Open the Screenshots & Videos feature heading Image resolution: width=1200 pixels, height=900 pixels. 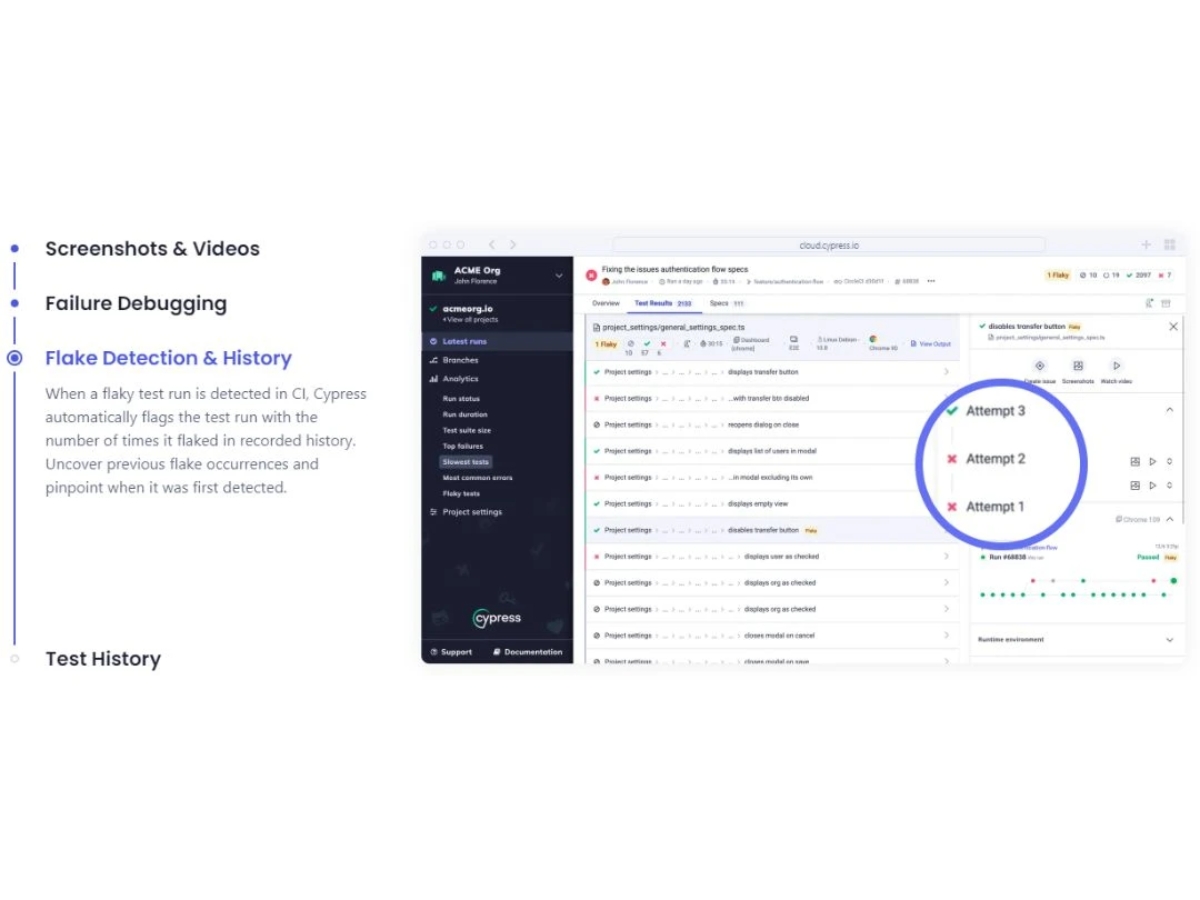pos(152,249)
